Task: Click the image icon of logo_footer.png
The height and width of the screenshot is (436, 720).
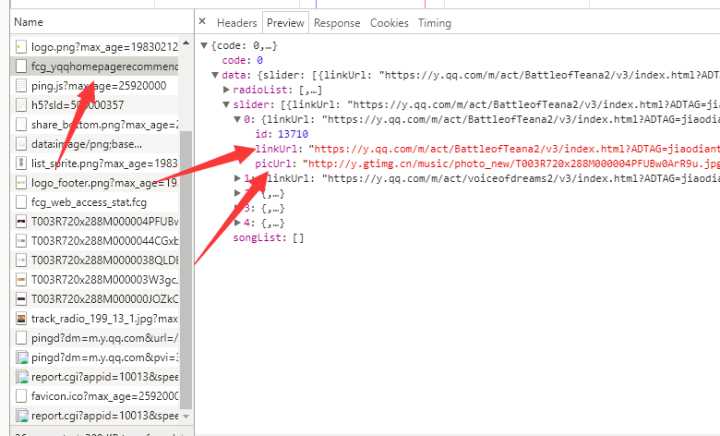Action: point(21,183)
